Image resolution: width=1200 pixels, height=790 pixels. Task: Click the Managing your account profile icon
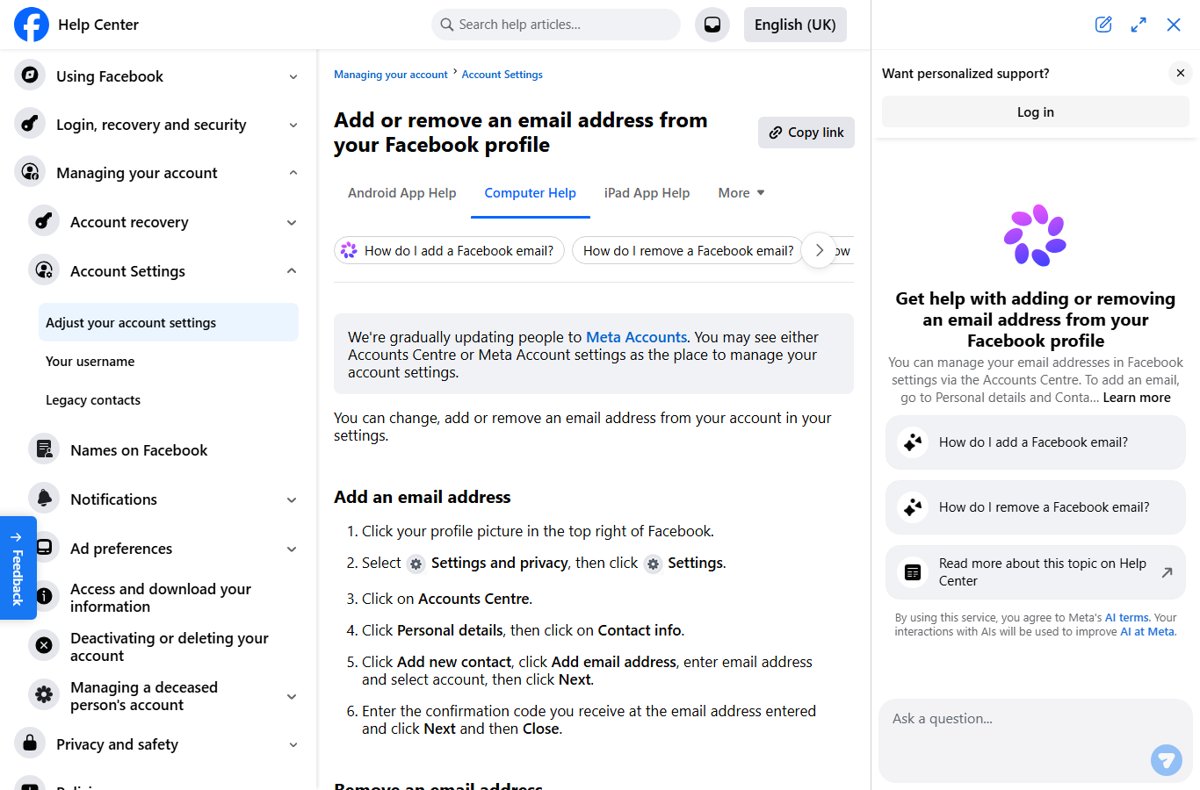pyautogui.click(x=30, y=173)
